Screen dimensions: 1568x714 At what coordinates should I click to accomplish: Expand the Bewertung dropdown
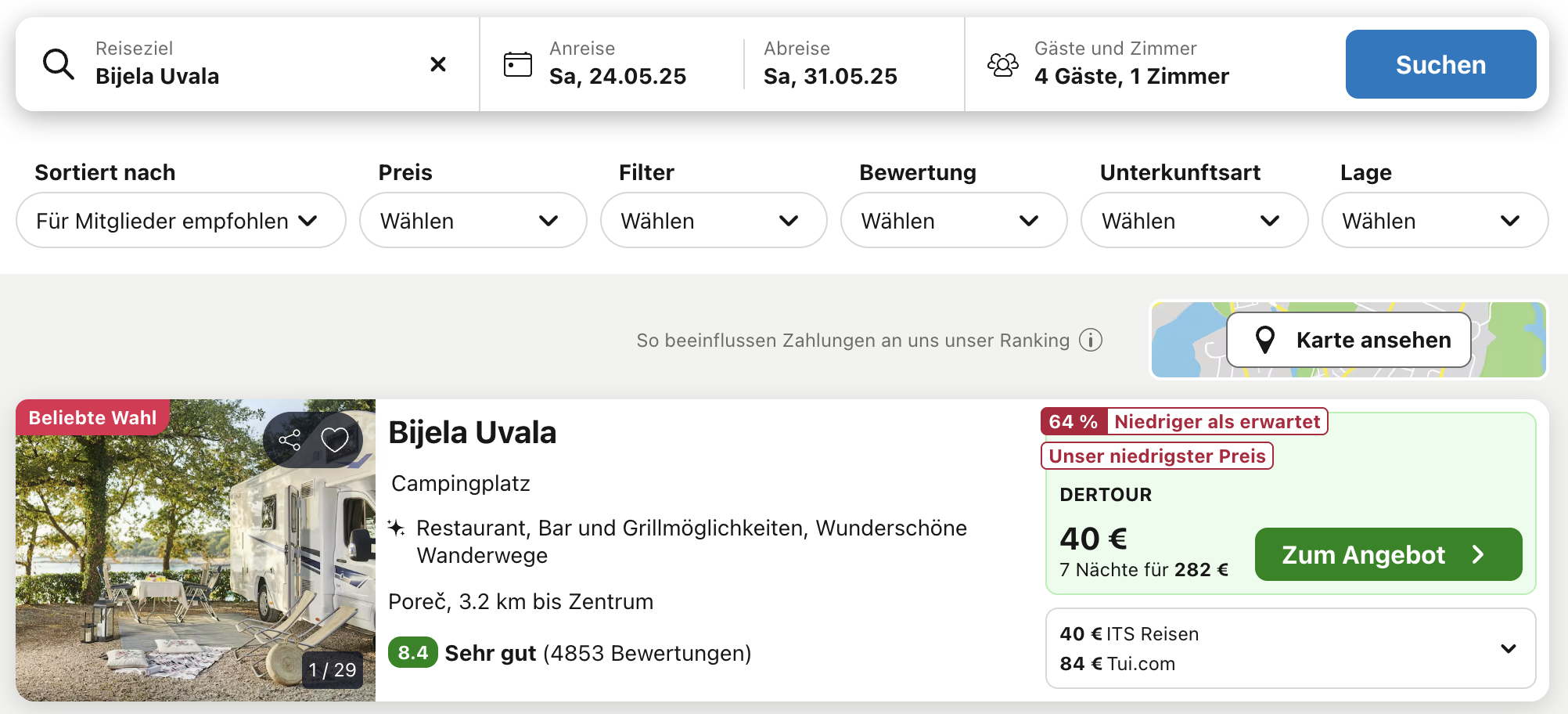pyautogui.click(x=954, y=221)
